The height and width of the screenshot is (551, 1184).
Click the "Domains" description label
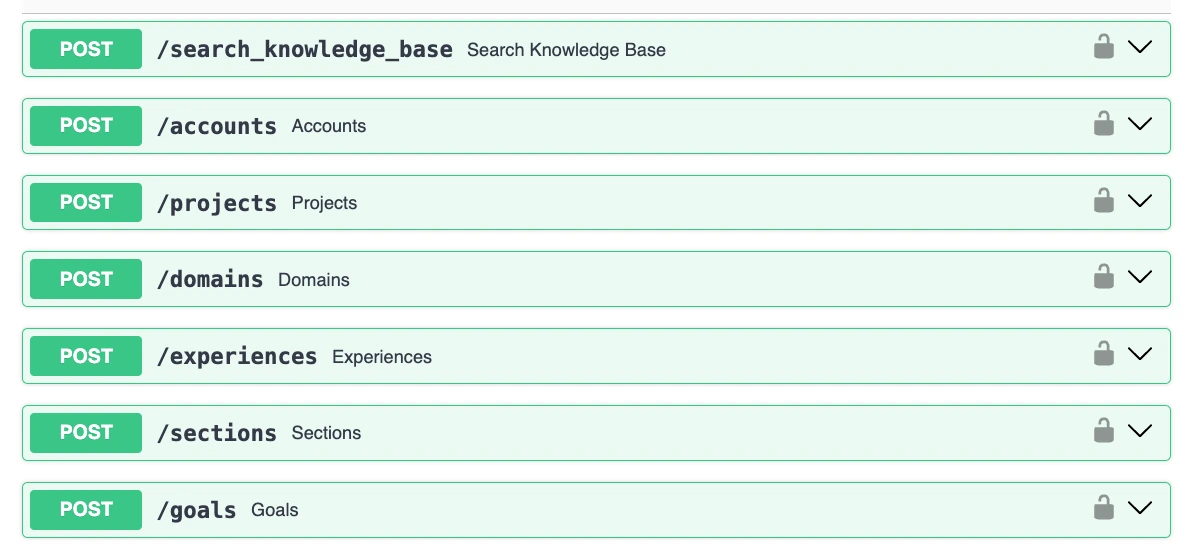coord(314,280)
